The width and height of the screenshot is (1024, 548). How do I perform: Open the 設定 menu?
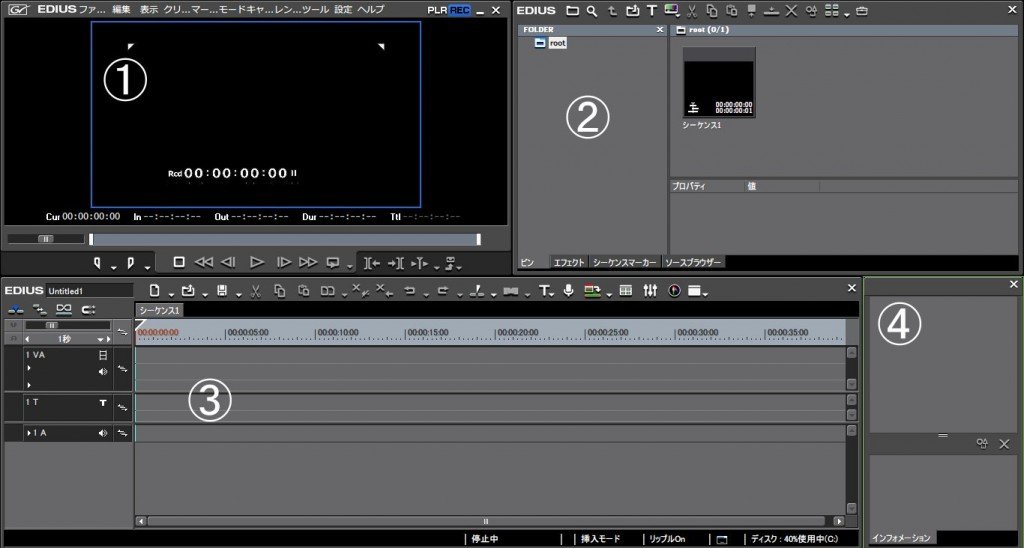[x=343, y=10]
